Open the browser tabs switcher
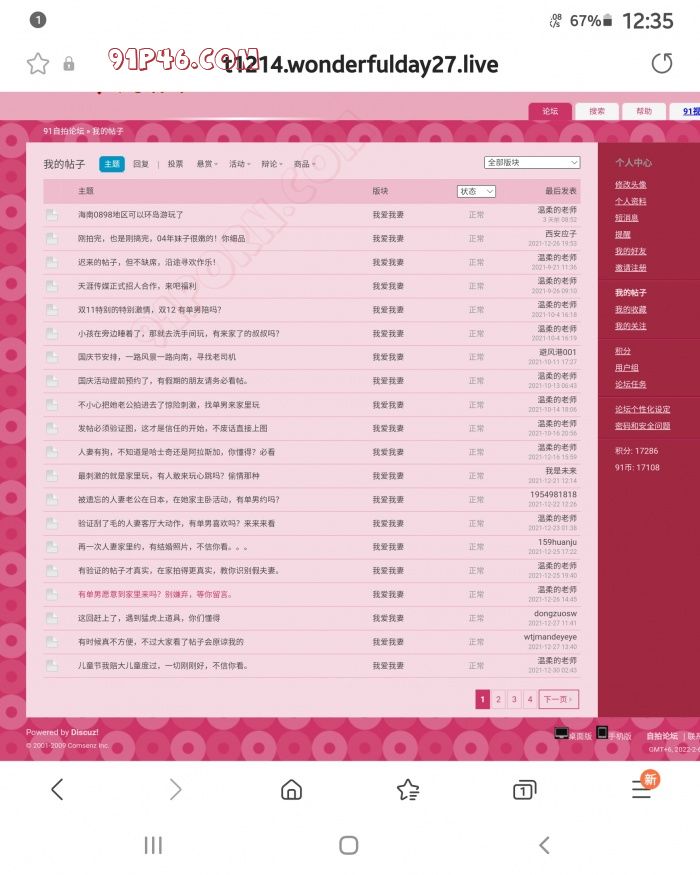 (524, 790)
